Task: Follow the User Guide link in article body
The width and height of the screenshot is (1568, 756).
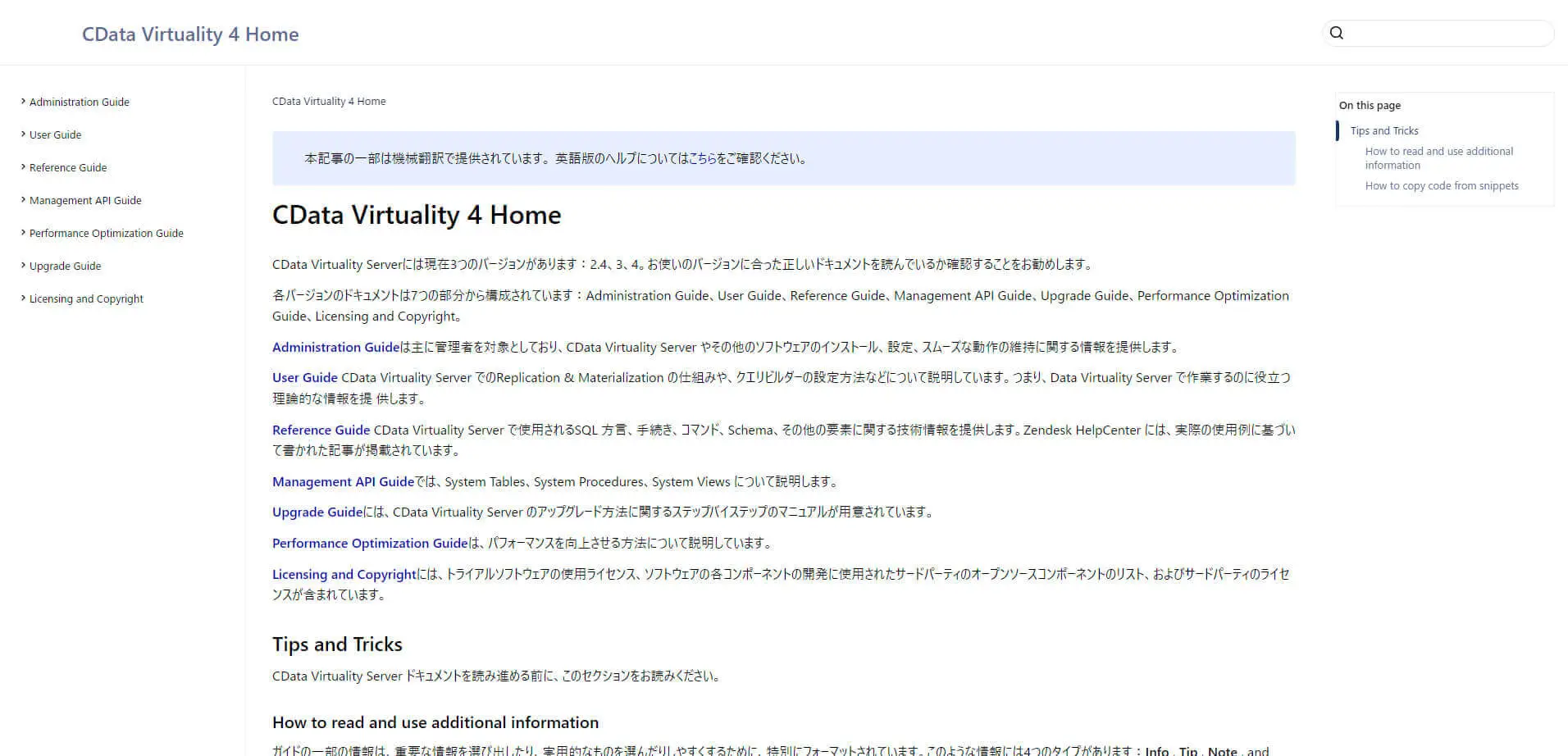Action: pos(305,377)
